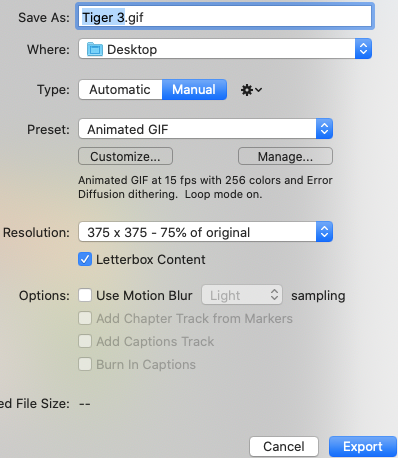The height and width of the screenshot is (458, 398).
Task: Open the gear action menu beside Type
Action: point(251,90)
